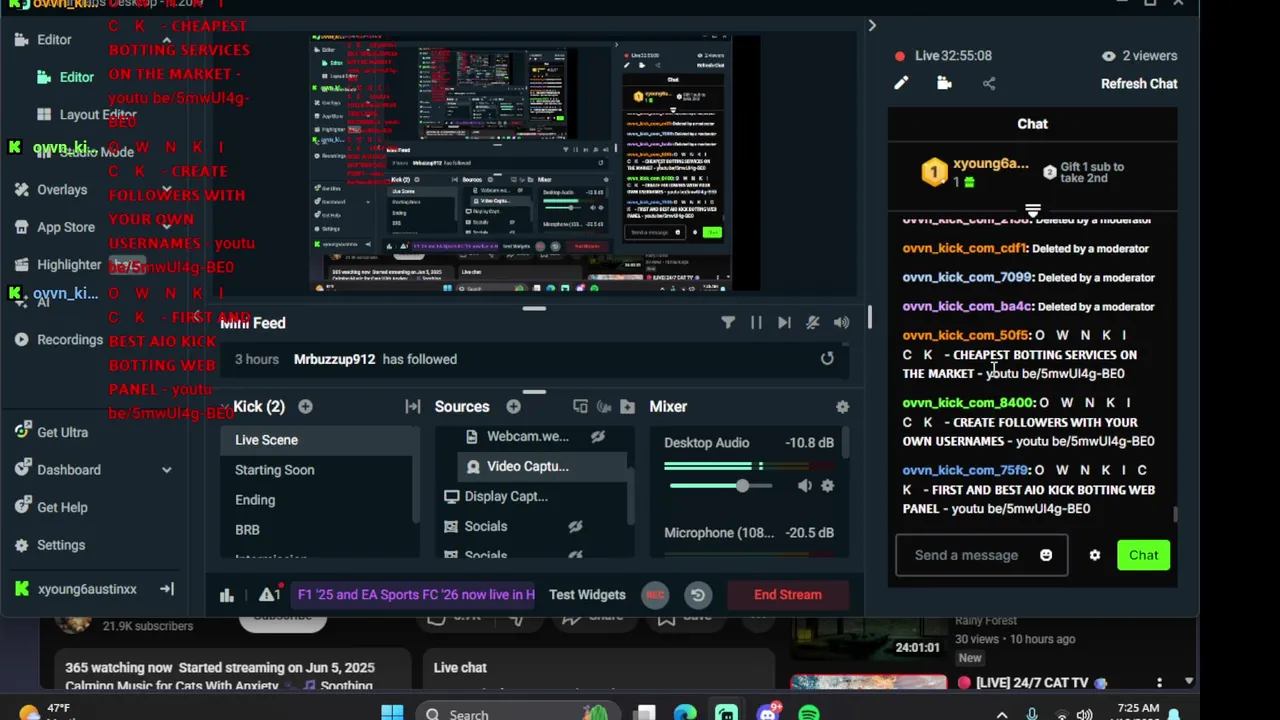Open the App Store sidebar item
1280x720 pixels.
point(66,227)
